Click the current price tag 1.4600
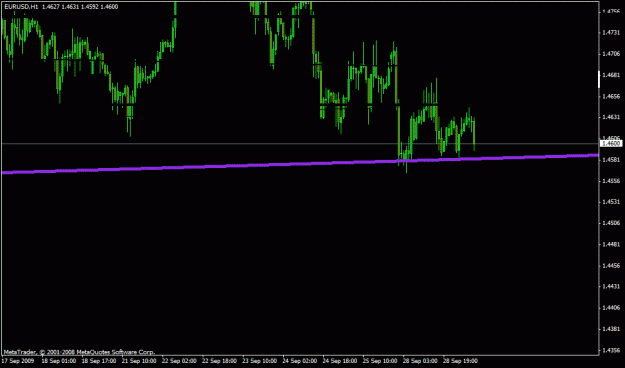Image resolution: width=625 pixels, height=368 pixels. (612, 144)
